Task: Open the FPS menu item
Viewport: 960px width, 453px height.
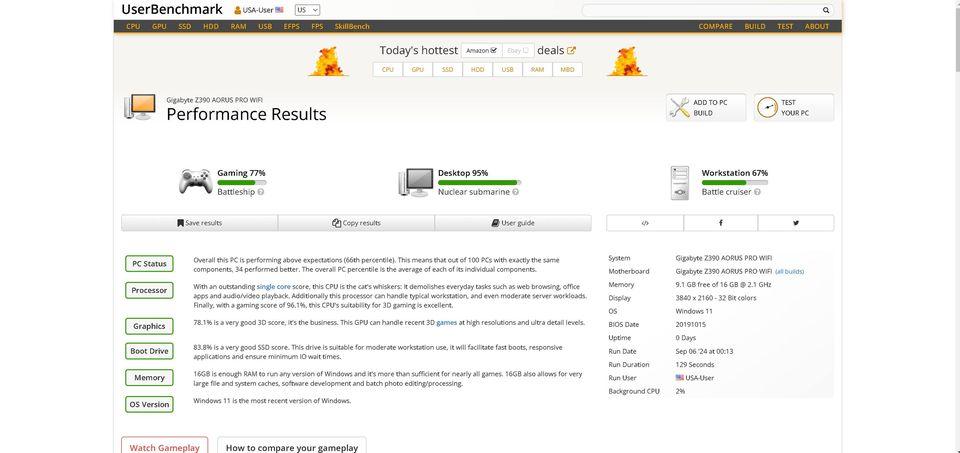Action: coord(317,26)
